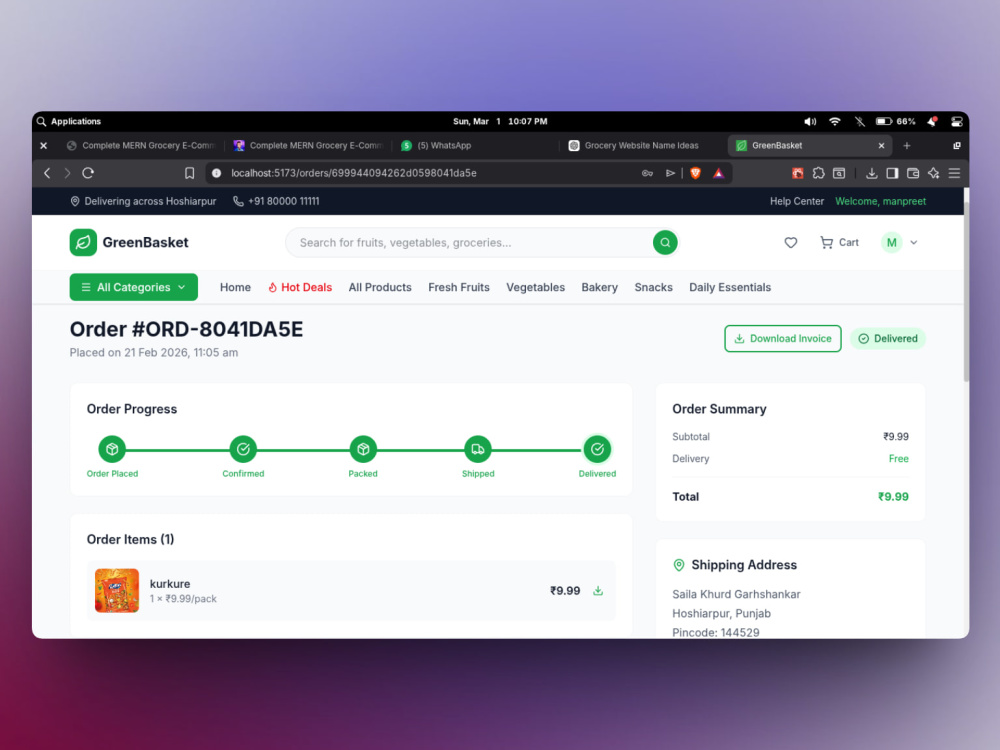Click the battery indicator in menu bar
The image size is (1000, 750).
pyautogui.click(x=895, y=121)
